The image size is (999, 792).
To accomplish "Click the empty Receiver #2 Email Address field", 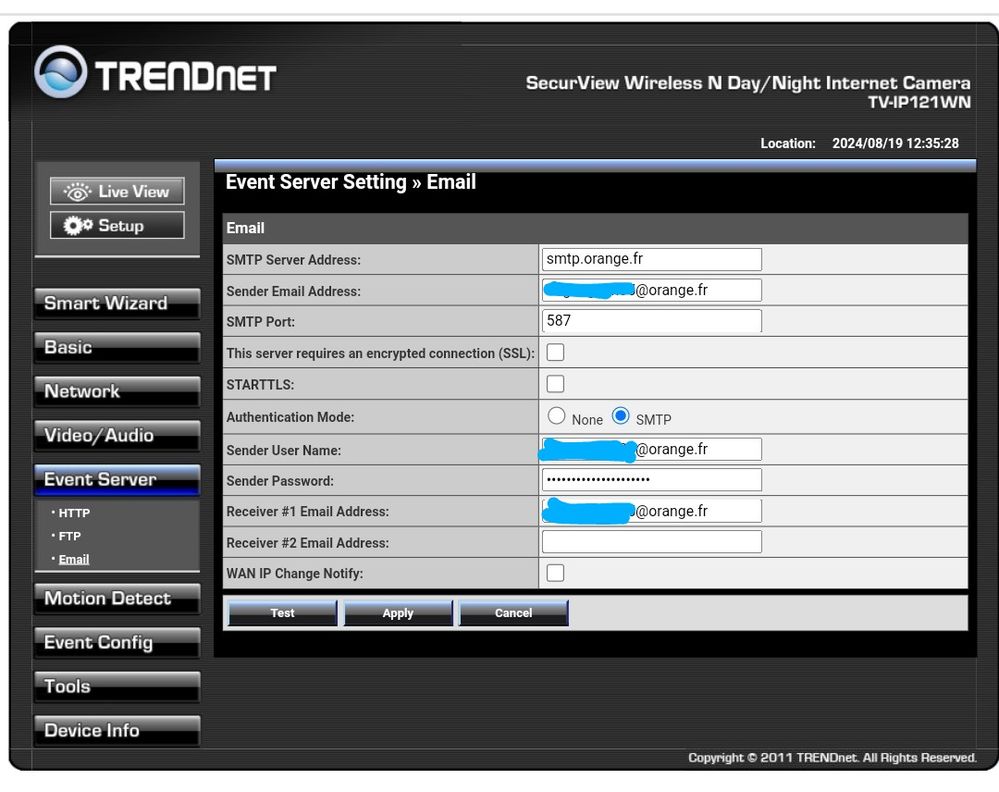I will pyautogui.click(x=652, y=542).
